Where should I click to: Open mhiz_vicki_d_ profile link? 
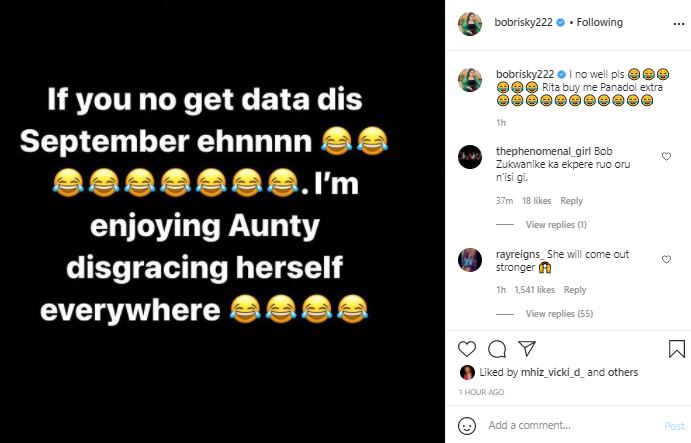coord(553,372)
